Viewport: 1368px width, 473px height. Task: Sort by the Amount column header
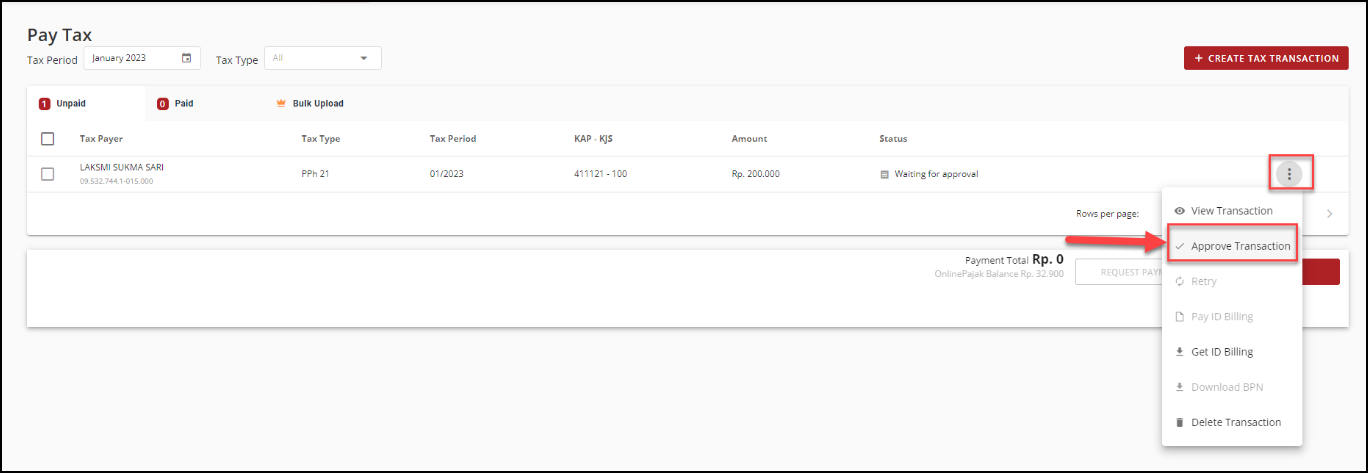coord(749,138)
